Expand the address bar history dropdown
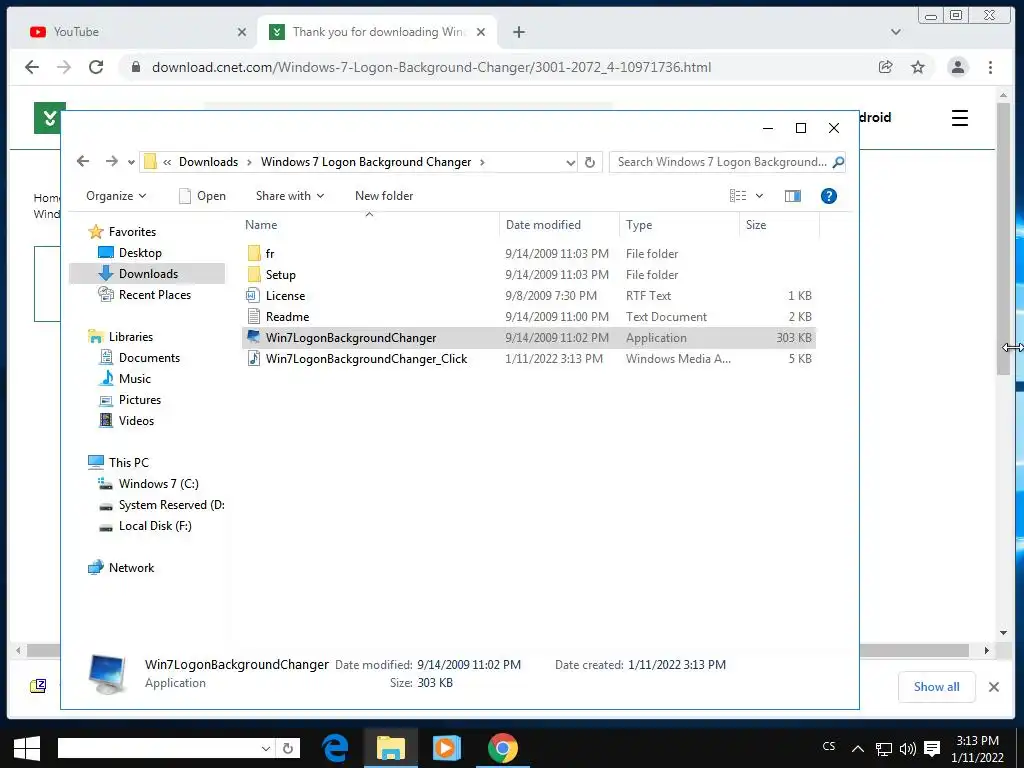 pos(570,162)
